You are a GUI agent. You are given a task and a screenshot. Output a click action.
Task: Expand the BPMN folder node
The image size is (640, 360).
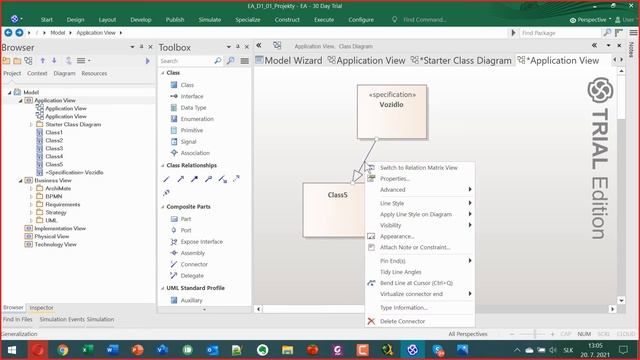tap(31, 196)
